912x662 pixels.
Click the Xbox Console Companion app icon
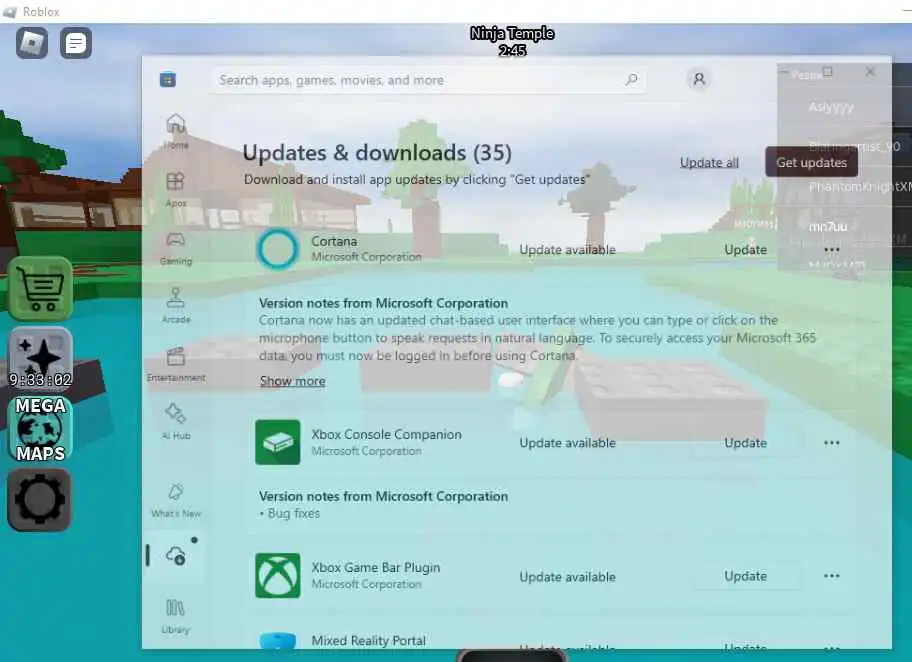277,442
